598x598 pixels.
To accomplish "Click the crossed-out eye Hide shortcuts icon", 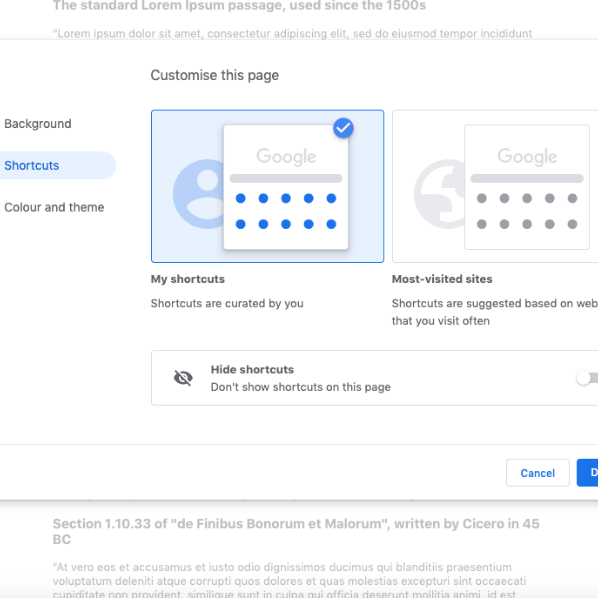I will 183,378.
